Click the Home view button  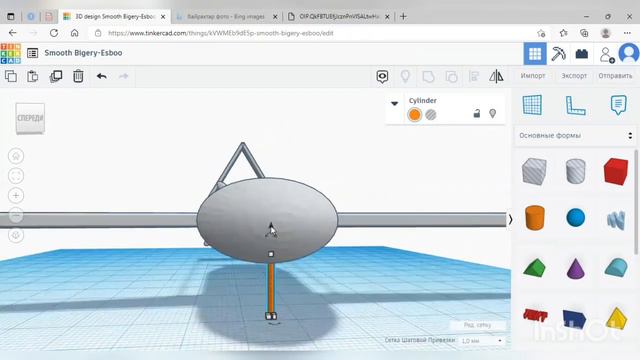(x=16, y=156)
